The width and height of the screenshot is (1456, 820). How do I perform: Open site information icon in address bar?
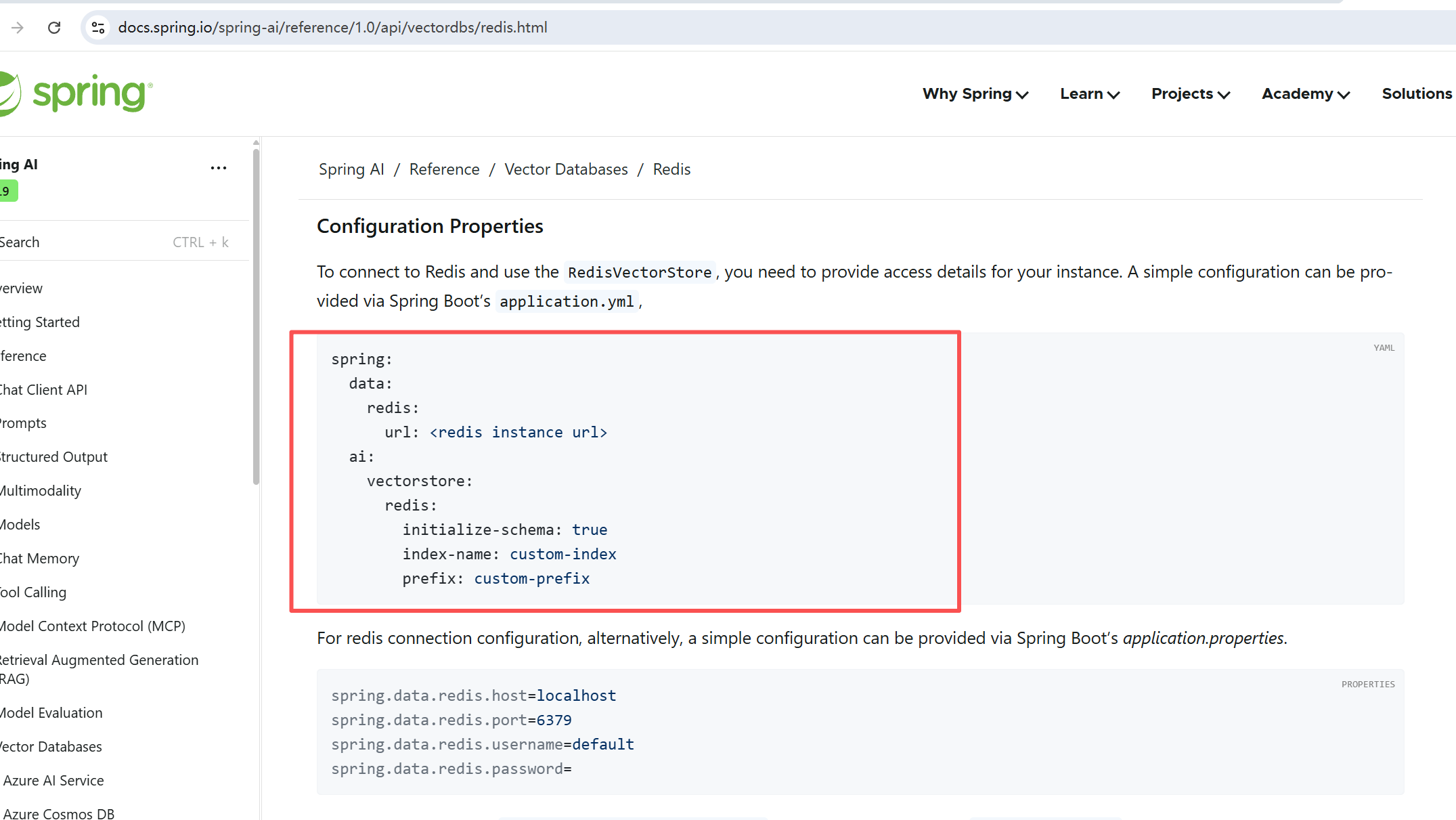click(x=98, y=27)
